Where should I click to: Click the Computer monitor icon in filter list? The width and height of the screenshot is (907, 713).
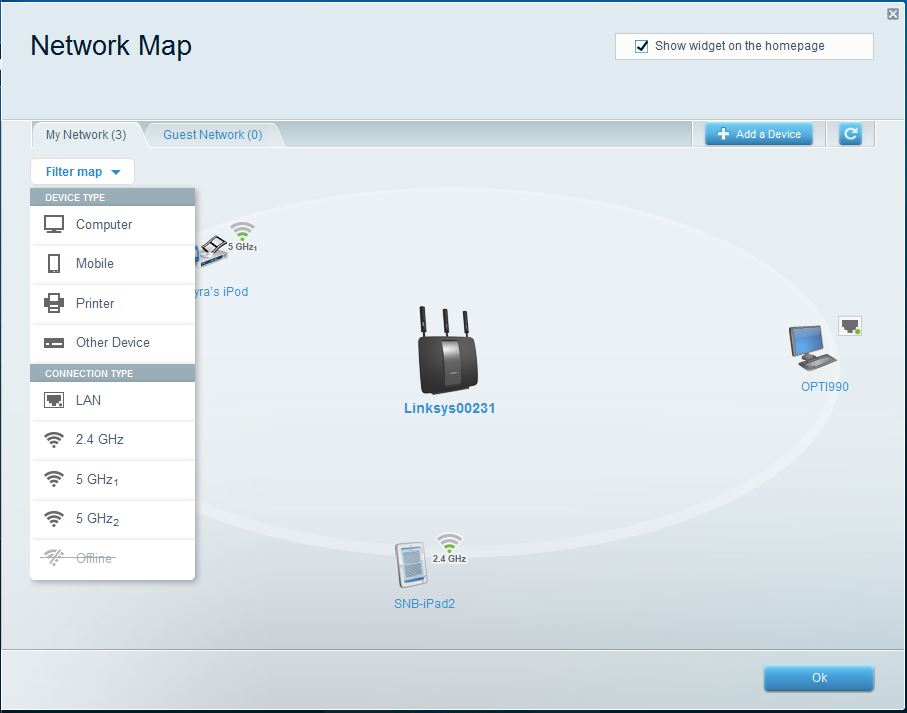click(x=54, y=224)
